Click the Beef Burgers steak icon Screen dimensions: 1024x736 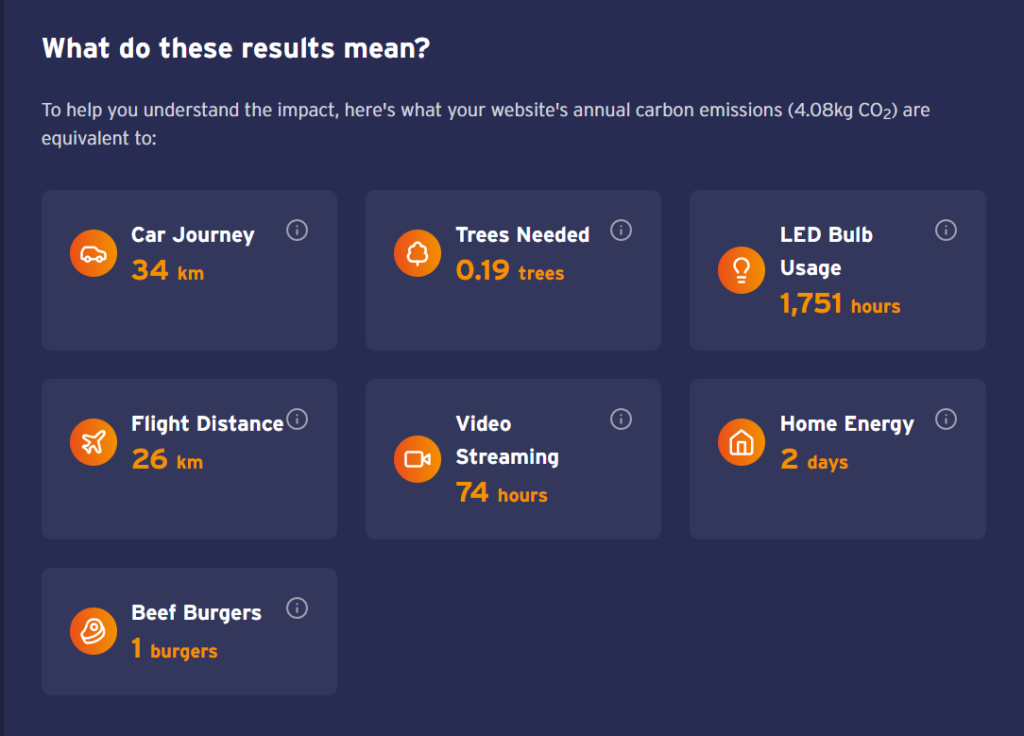click(93, 631)
